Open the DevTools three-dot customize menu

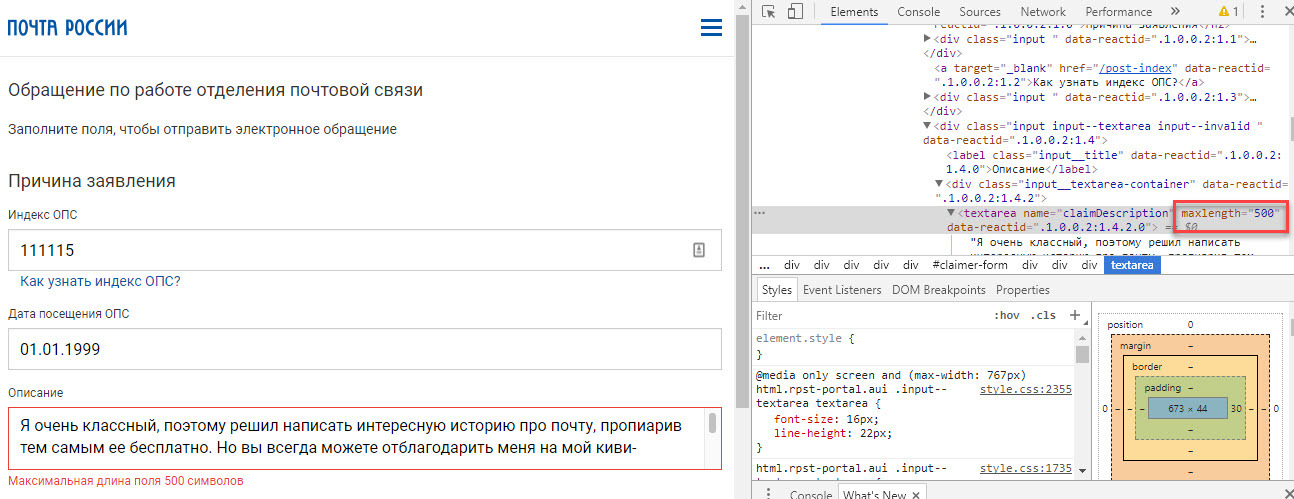[1263, 12]
